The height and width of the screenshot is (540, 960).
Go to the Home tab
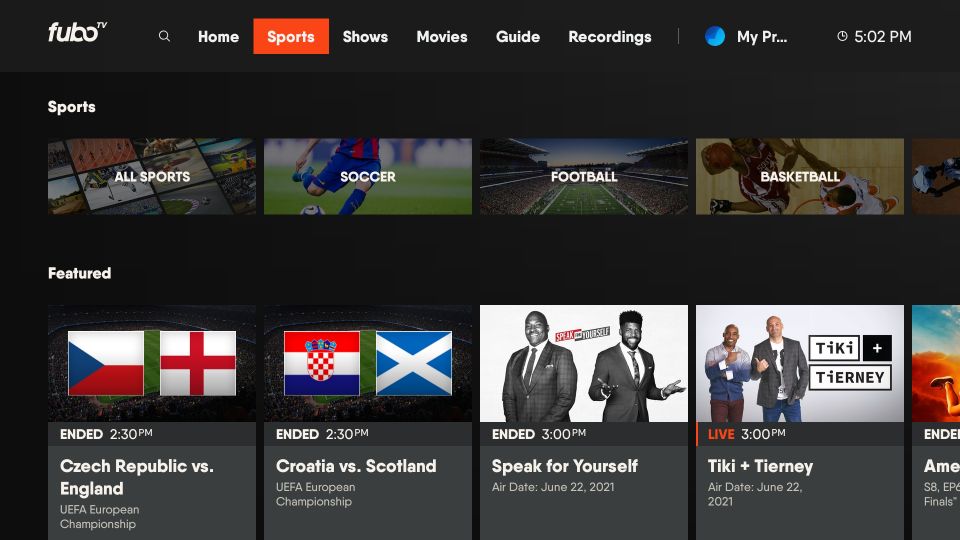(x=218, y=37)
